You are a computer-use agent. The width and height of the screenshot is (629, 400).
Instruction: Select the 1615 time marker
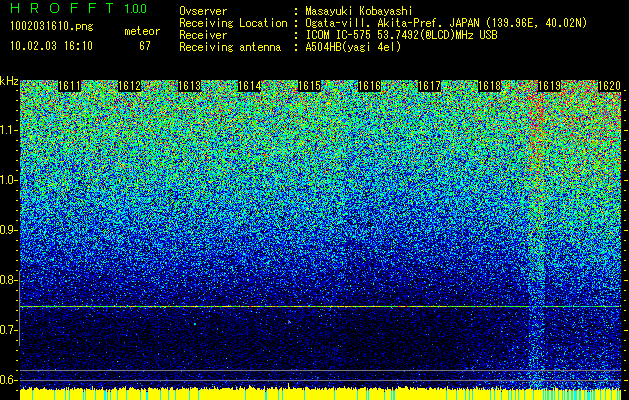310,86
